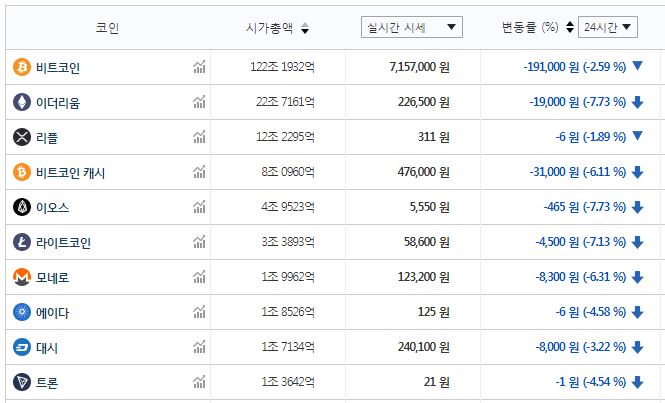Screen dimensions: 665x403
Task: Click the Tron coin icon
Action: point(21,382)
